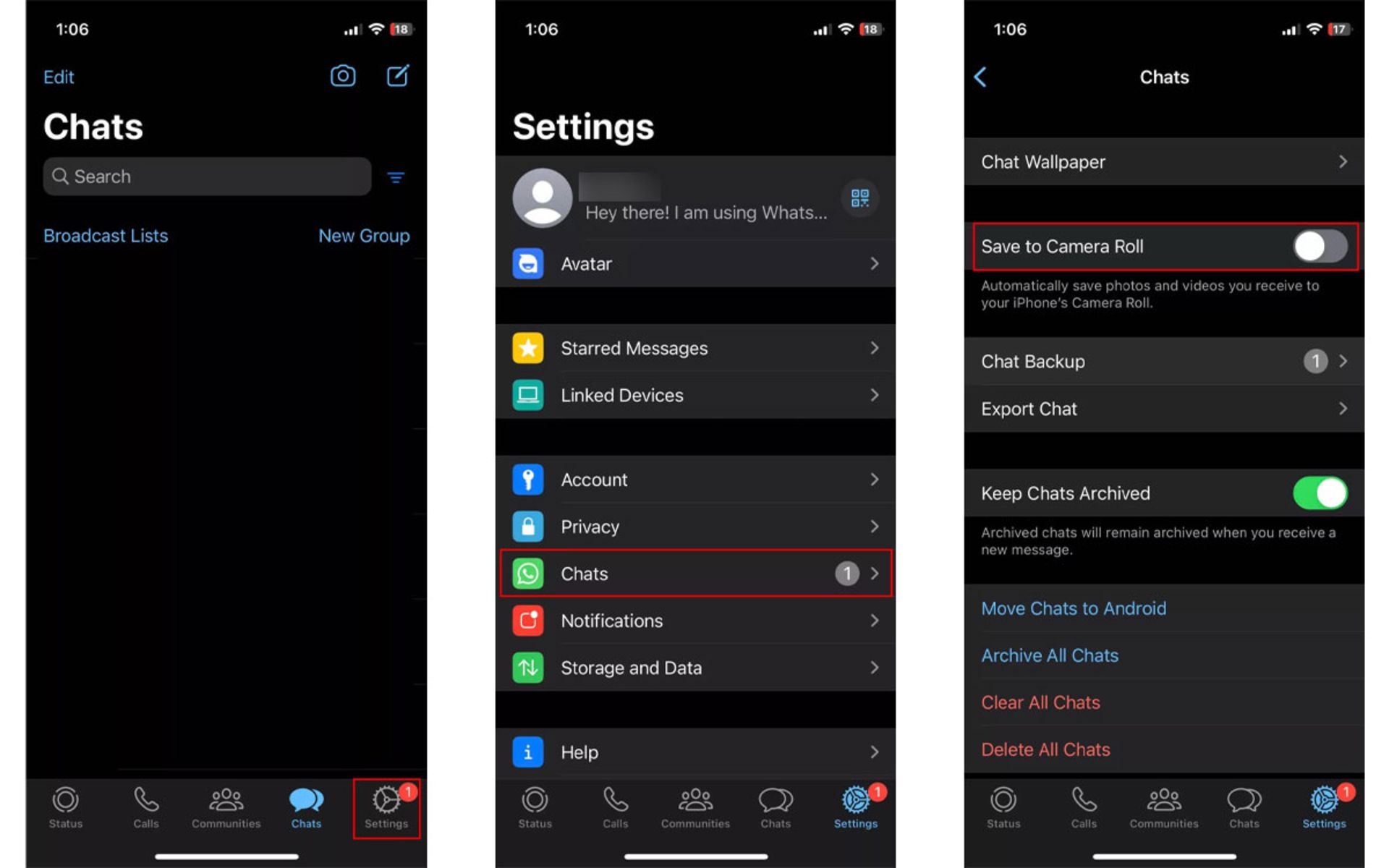Expand the Chats settings menu
This screenshot has height=868, width=1389.
pos(694,573)
